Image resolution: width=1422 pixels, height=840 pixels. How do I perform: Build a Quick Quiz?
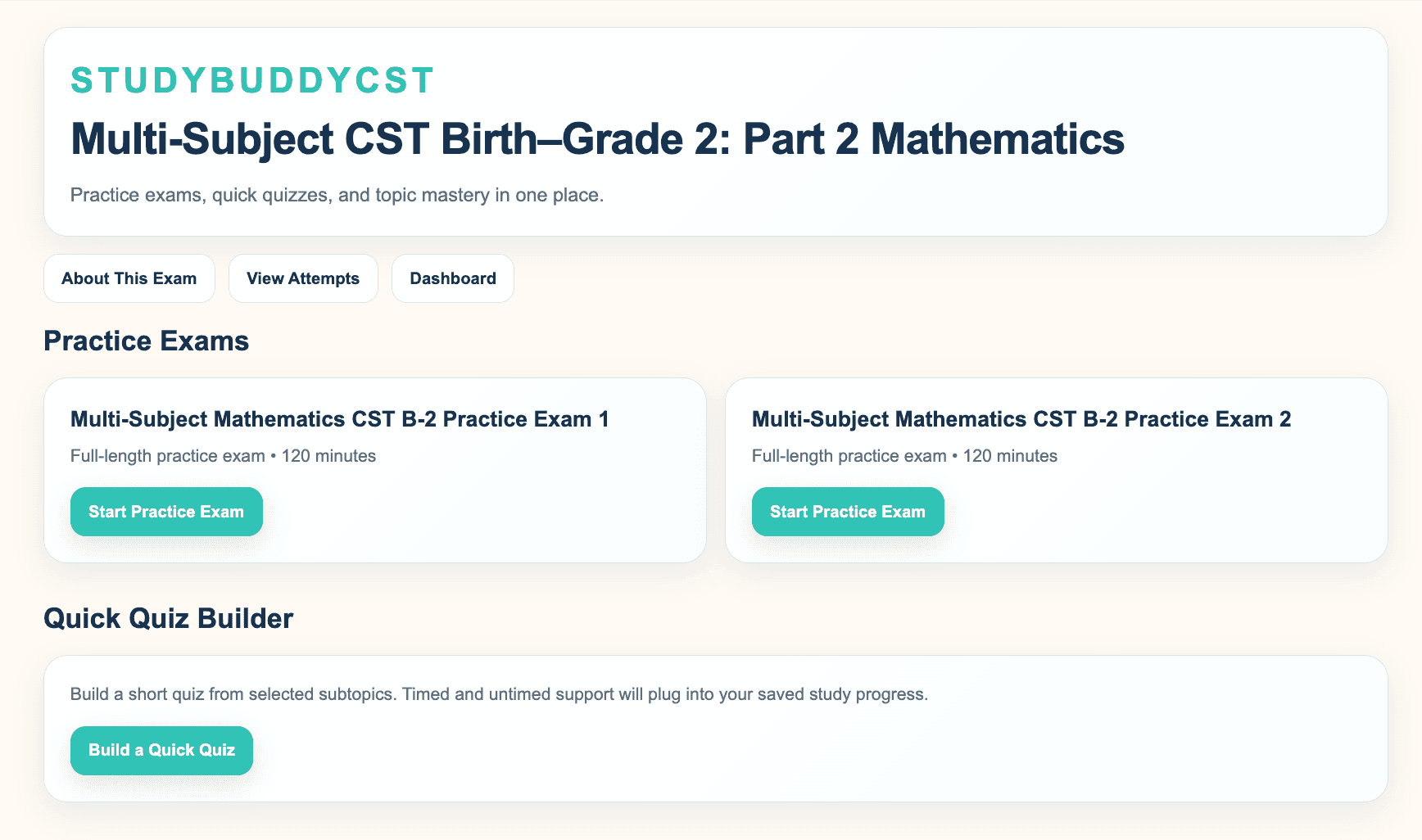point(161,750)
